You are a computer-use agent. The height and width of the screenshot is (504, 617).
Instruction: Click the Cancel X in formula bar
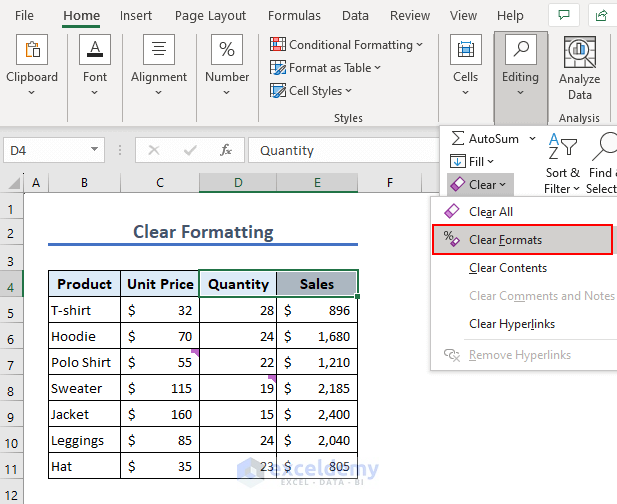[x=154, y=150]
